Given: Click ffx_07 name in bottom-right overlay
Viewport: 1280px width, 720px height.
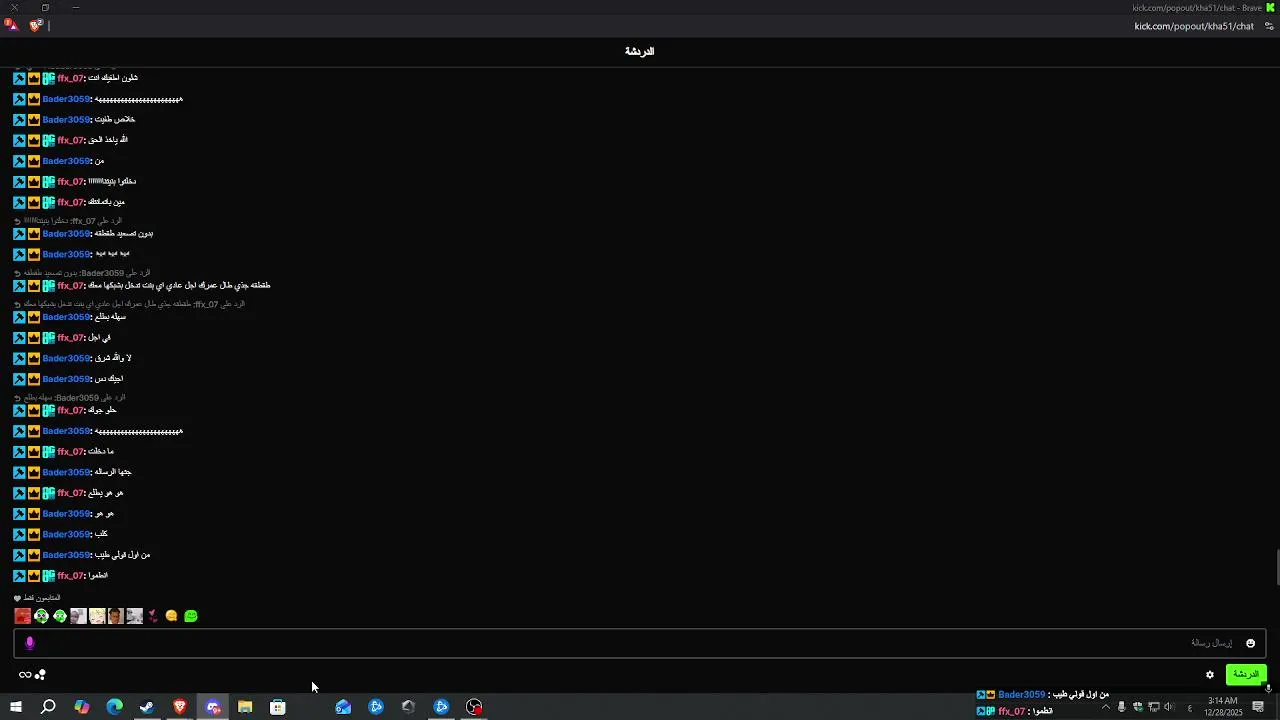Looking at the screenshot, I should 1011,711.
